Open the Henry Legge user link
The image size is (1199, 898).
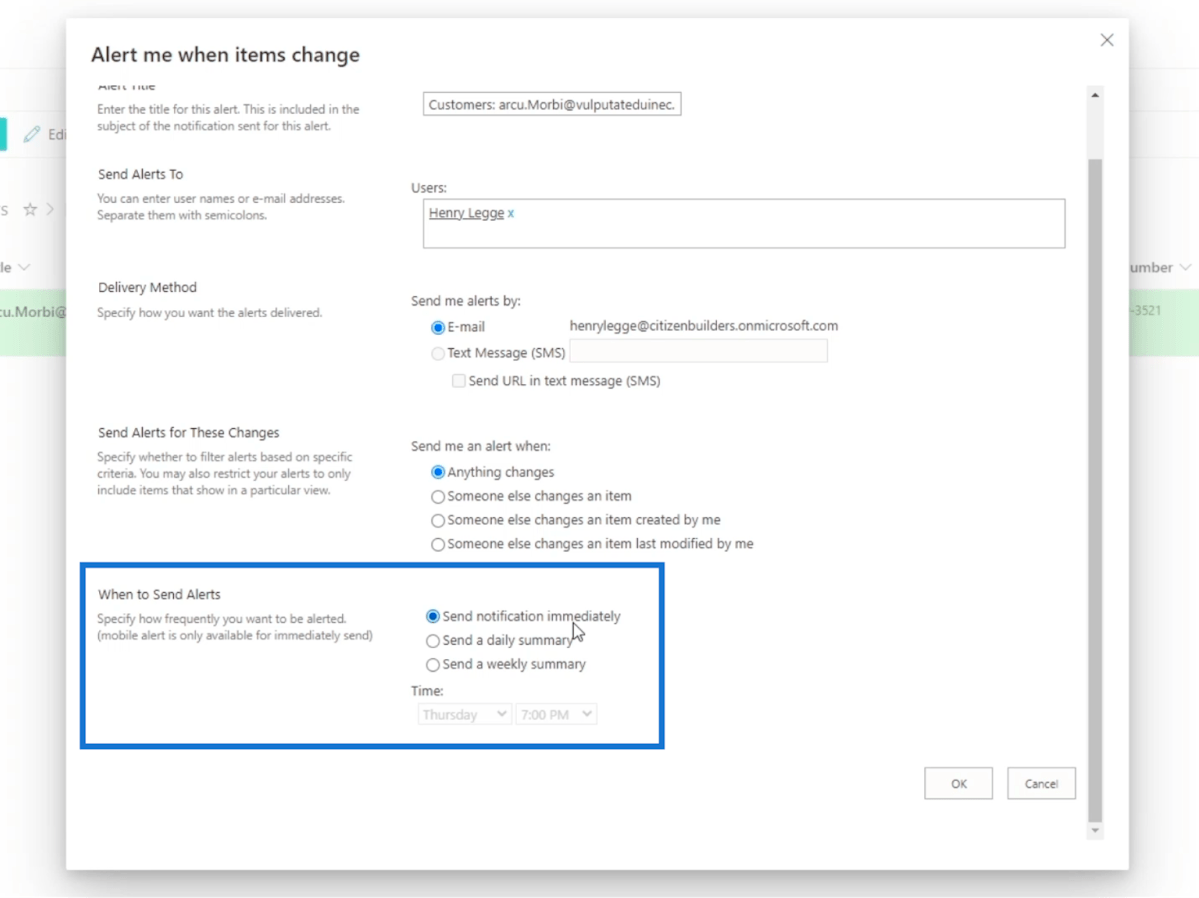466,213
